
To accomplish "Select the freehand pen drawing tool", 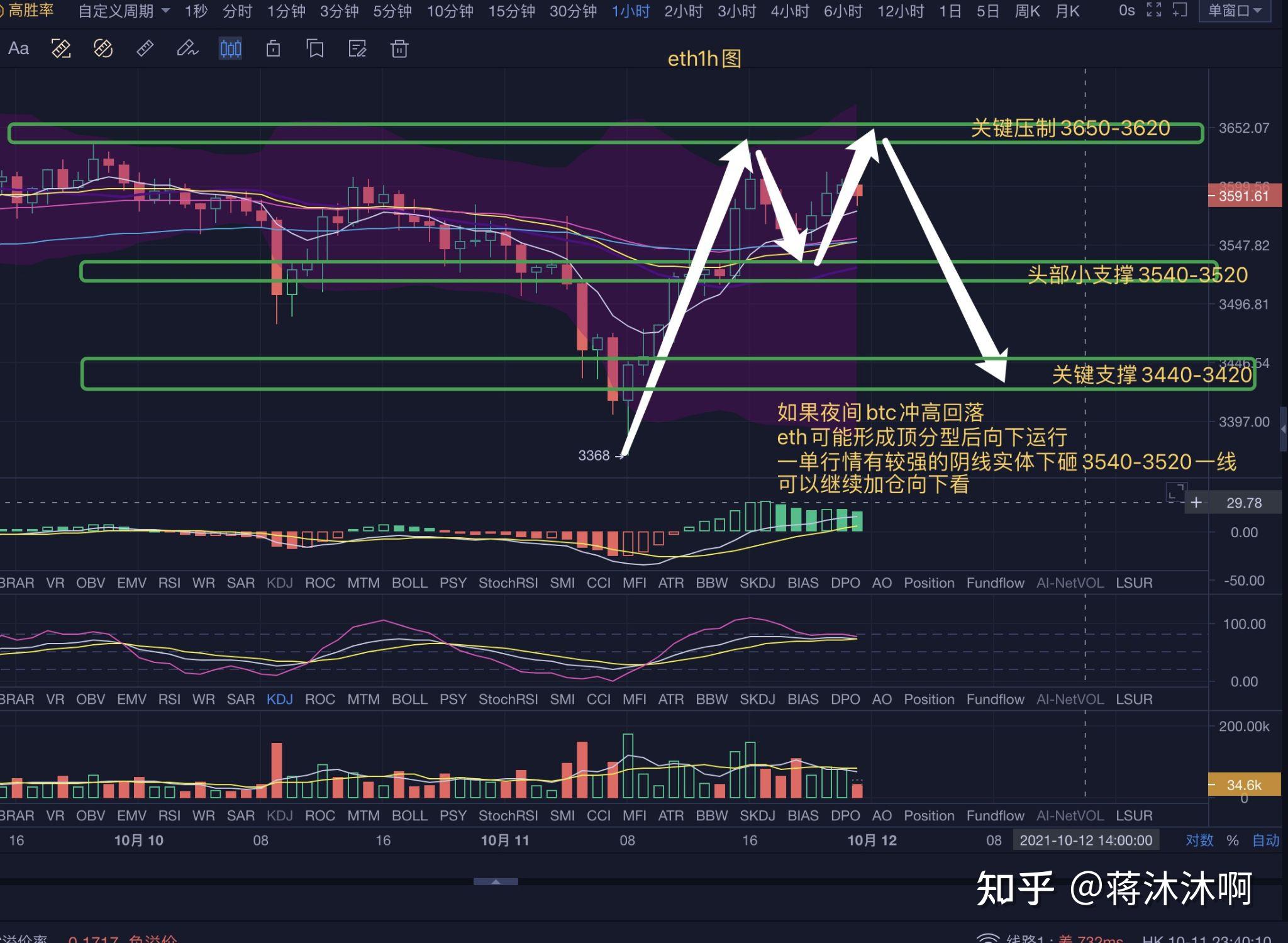I will click(x=187, y=48).
